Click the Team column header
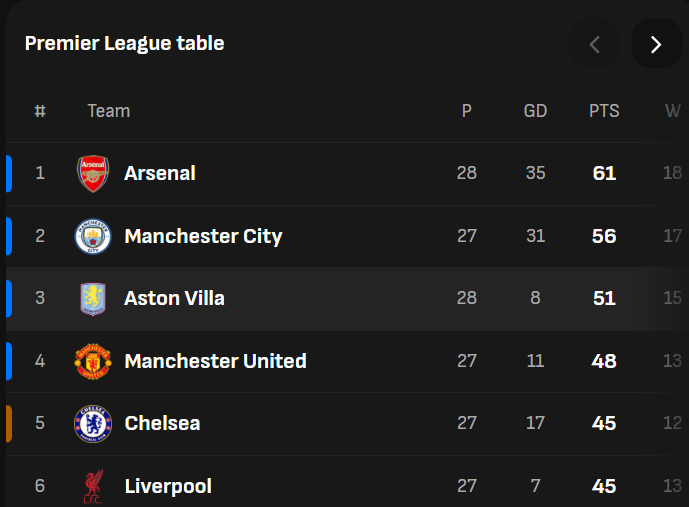Screen dimensions: 689x507 (x=108, y=111)
